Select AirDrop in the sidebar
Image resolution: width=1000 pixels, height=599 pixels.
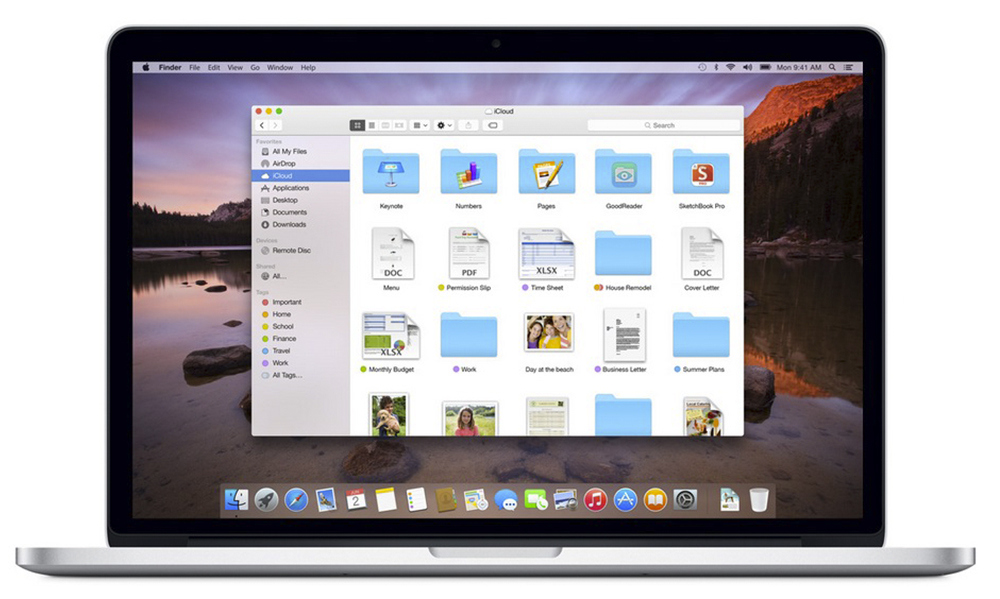[283, 163]
